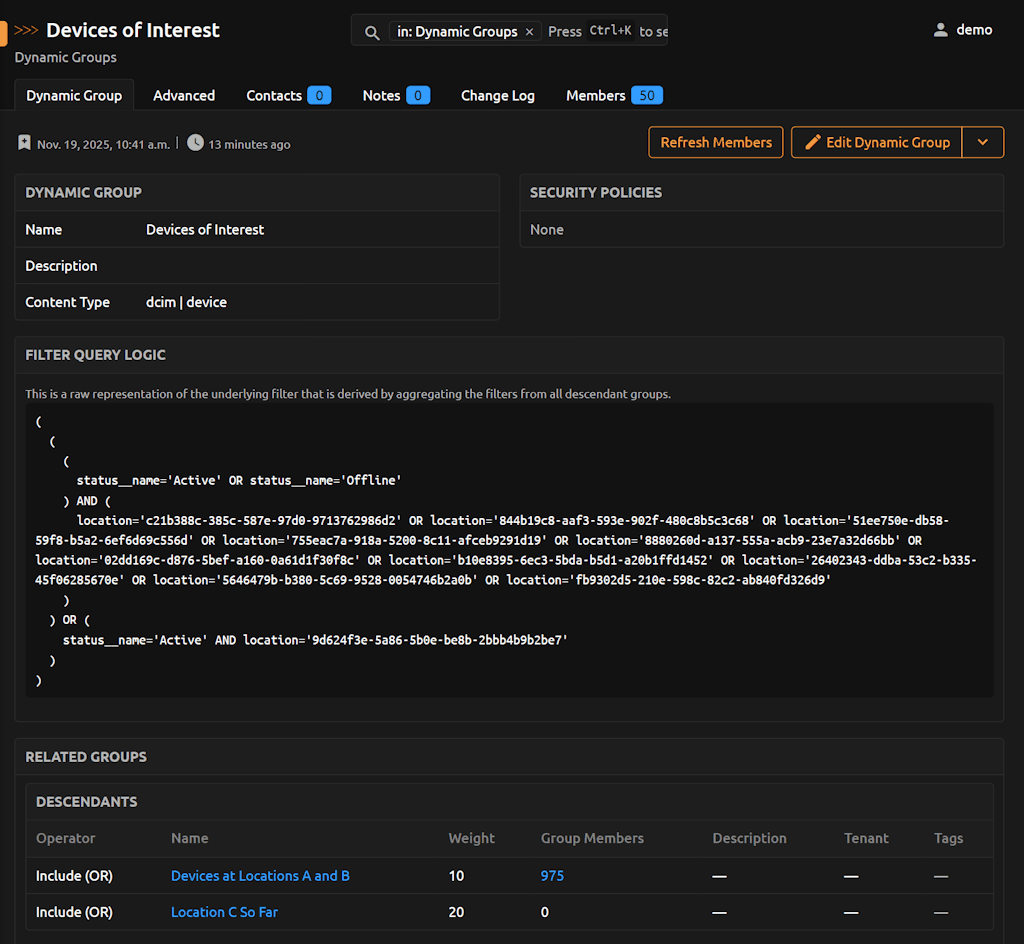Click the 975 group members count link
1024x944 pixels.
click(552, 876)
